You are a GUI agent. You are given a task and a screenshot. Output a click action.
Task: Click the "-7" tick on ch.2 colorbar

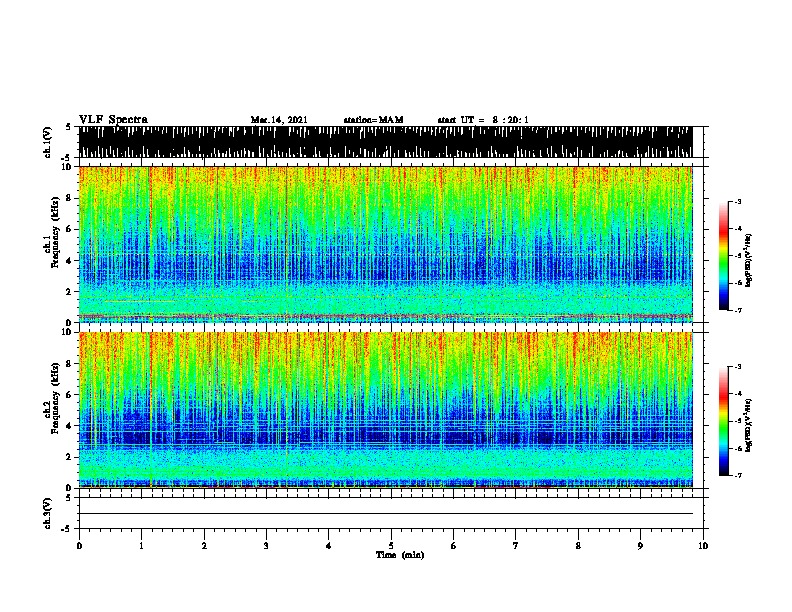738,476
